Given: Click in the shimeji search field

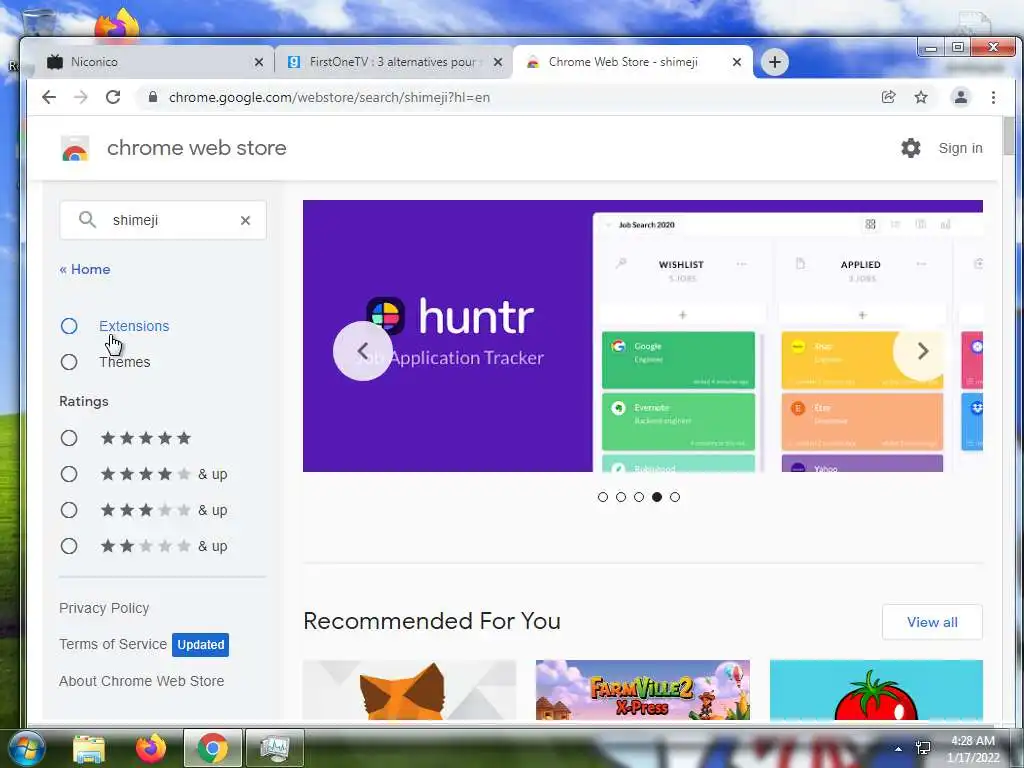Looking at the screenshot, I should (x=163, y=220).
